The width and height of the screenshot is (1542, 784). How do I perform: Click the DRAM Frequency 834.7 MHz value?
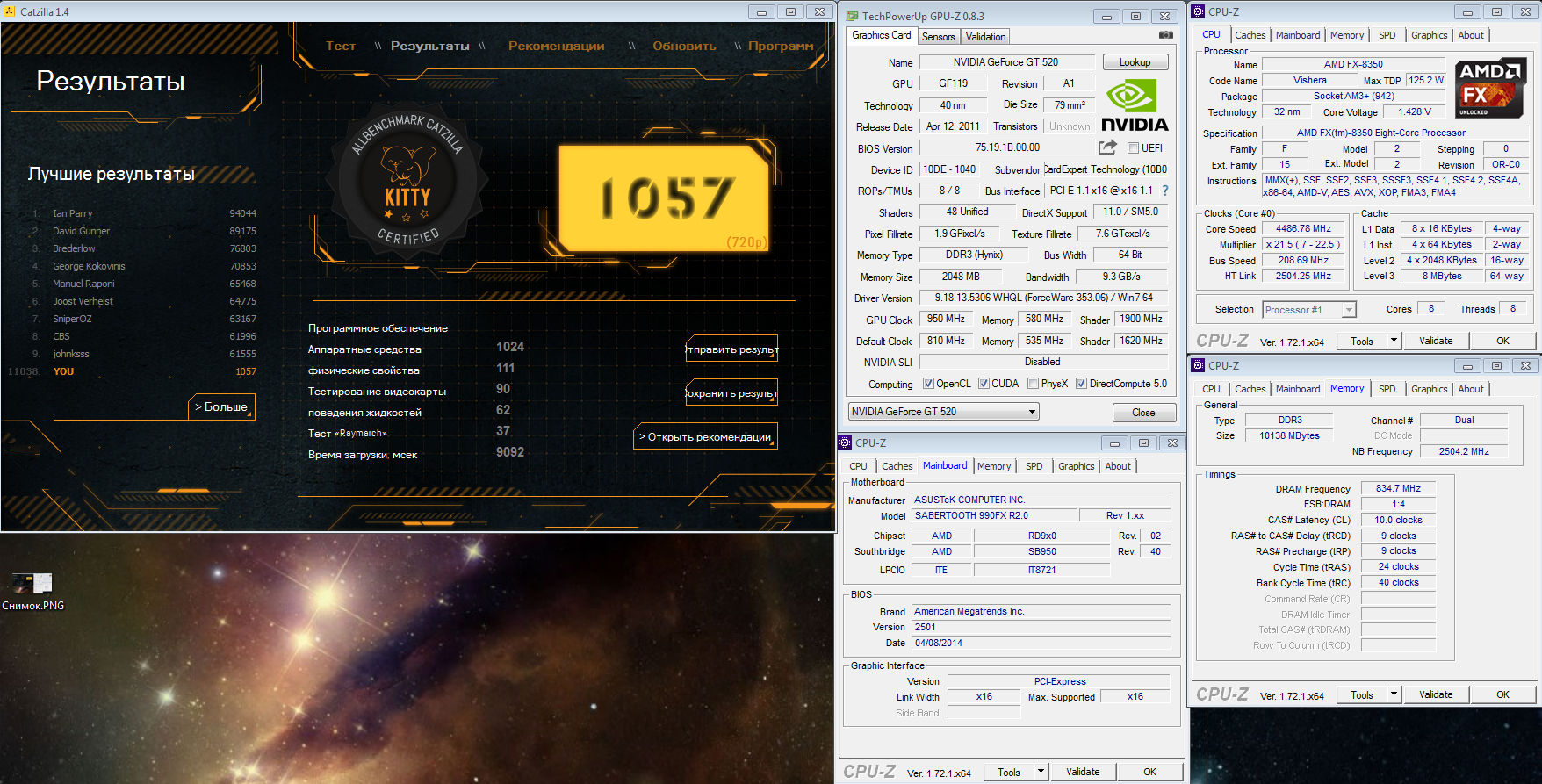point(1398,488)
